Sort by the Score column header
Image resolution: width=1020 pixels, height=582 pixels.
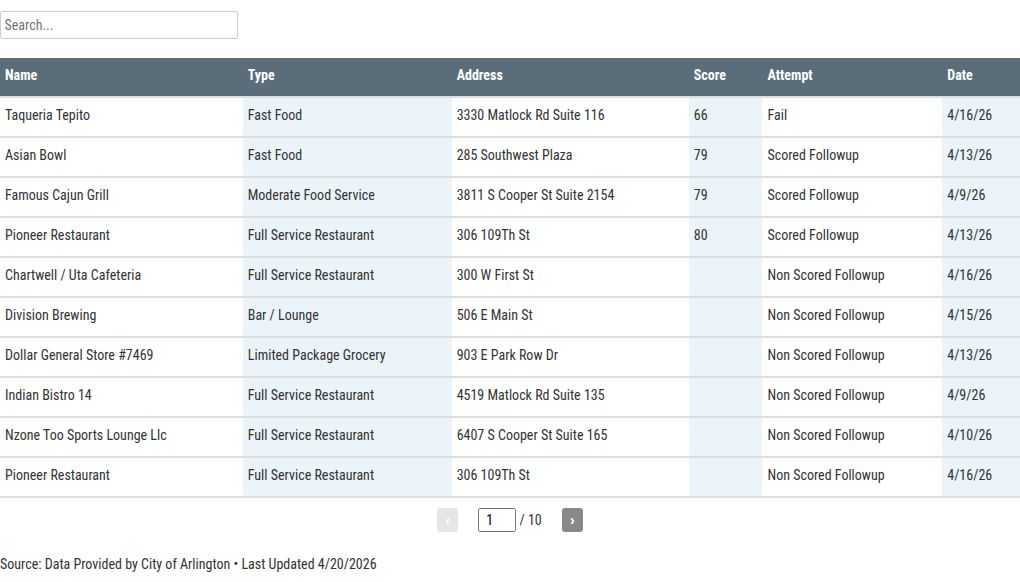pos(709,75)
